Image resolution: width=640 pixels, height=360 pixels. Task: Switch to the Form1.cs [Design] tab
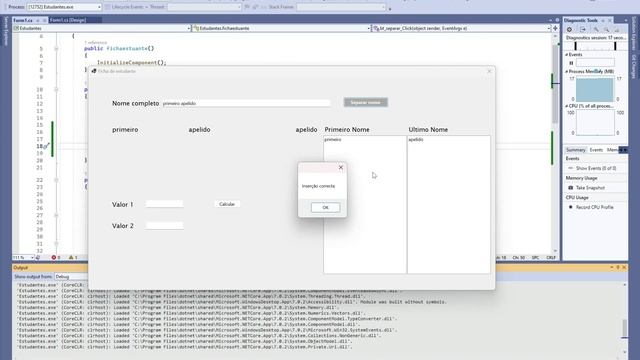(x=68, y=20)
